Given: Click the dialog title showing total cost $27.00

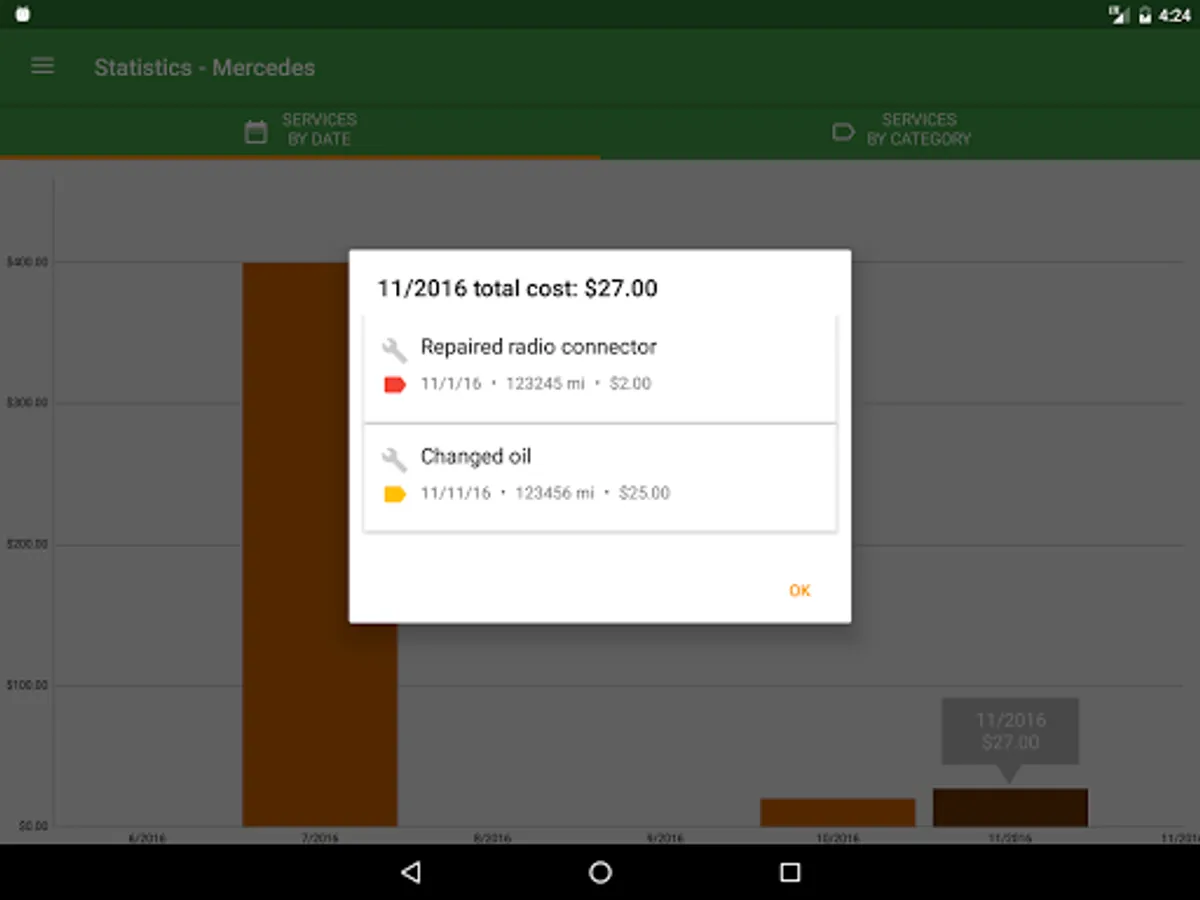Looking at the screenshot, I should pos(517,289).
